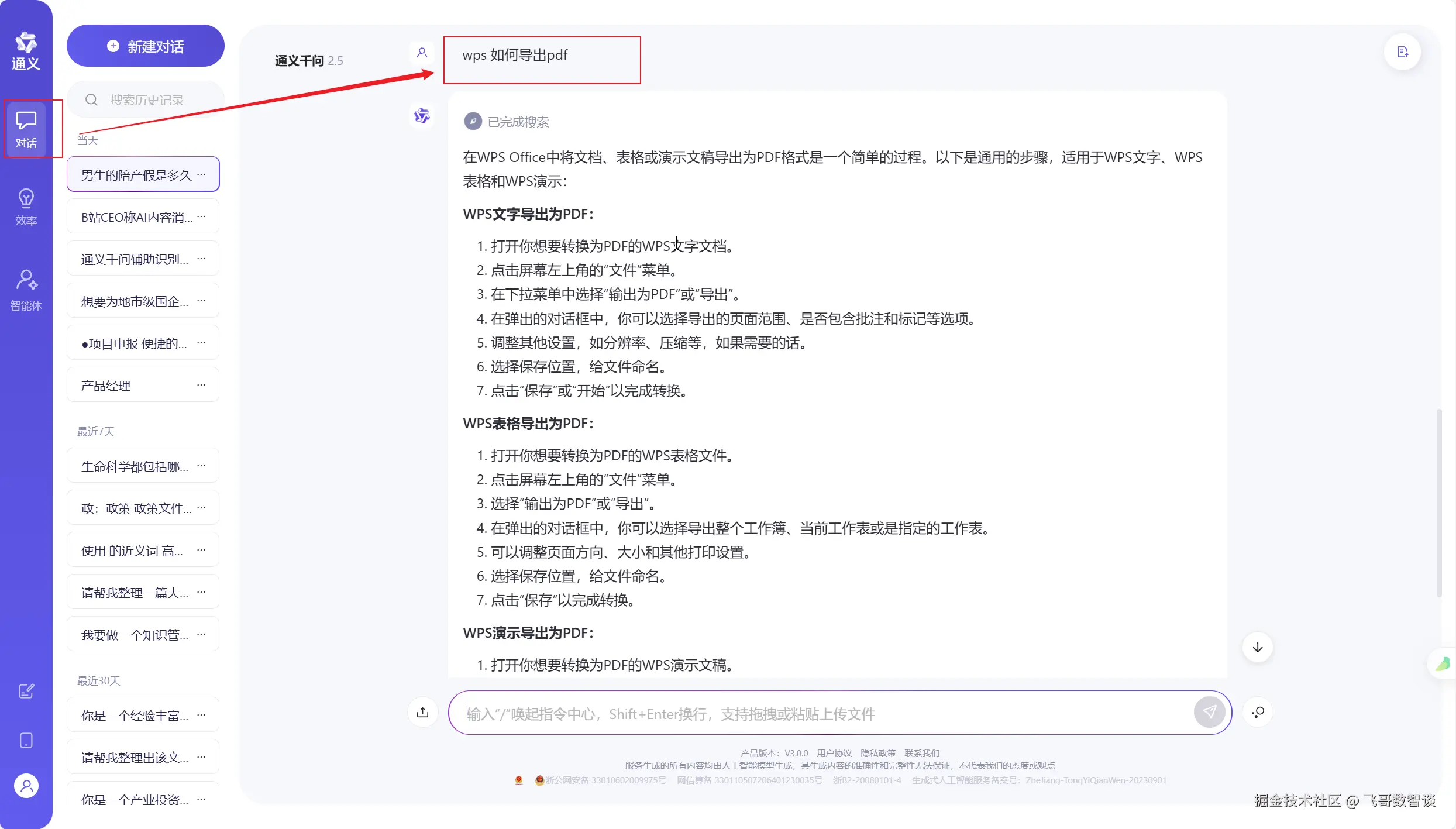1456x829 pixels.
Task: Switch to the 对话 tab
Action: [x=26, y=129]
